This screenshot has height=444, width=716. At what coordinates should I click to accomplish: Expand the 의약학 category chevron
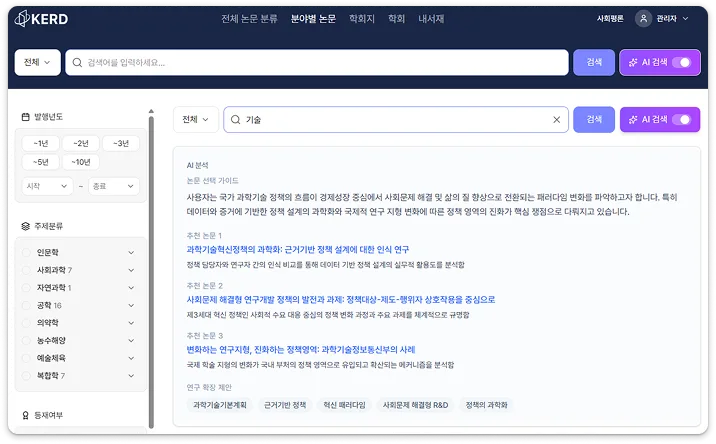click(x=131, y=323)
